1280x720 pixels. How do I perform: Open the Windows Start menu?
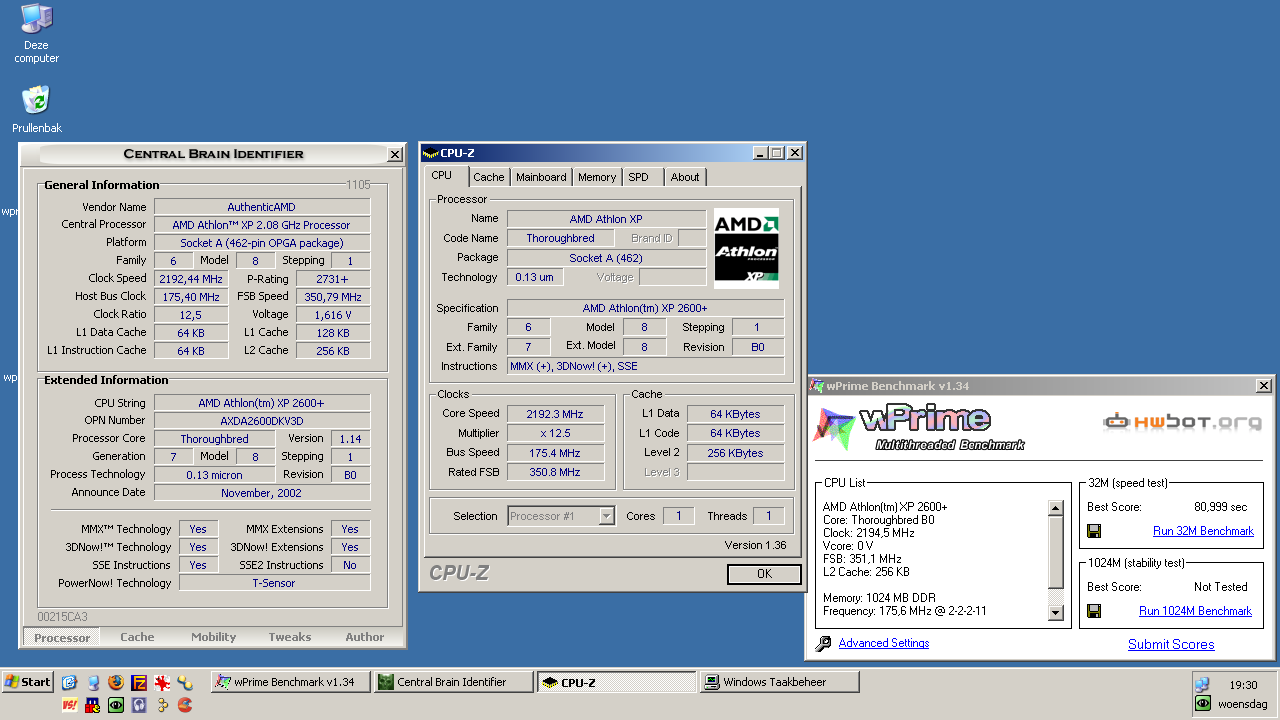[x=28, y=682]
